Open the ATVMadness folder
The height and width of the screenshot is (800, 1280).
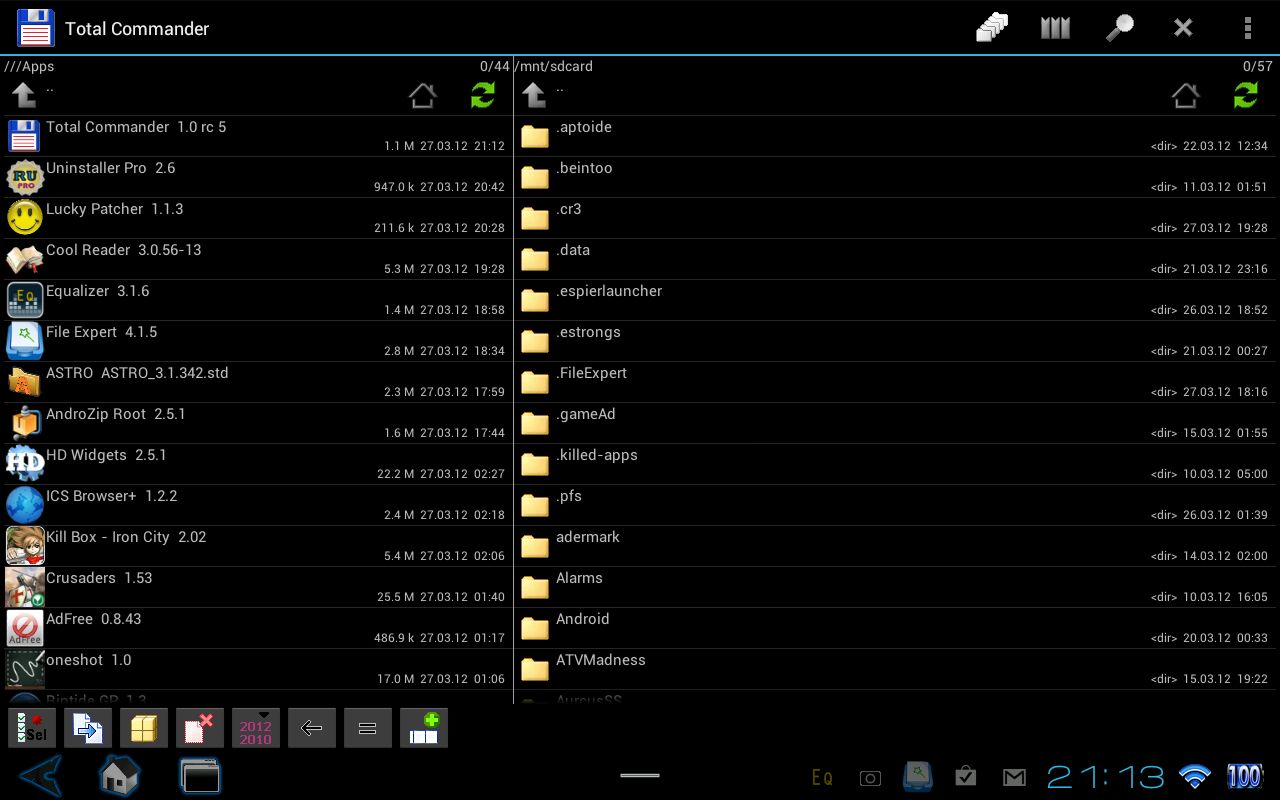[896, 669]
